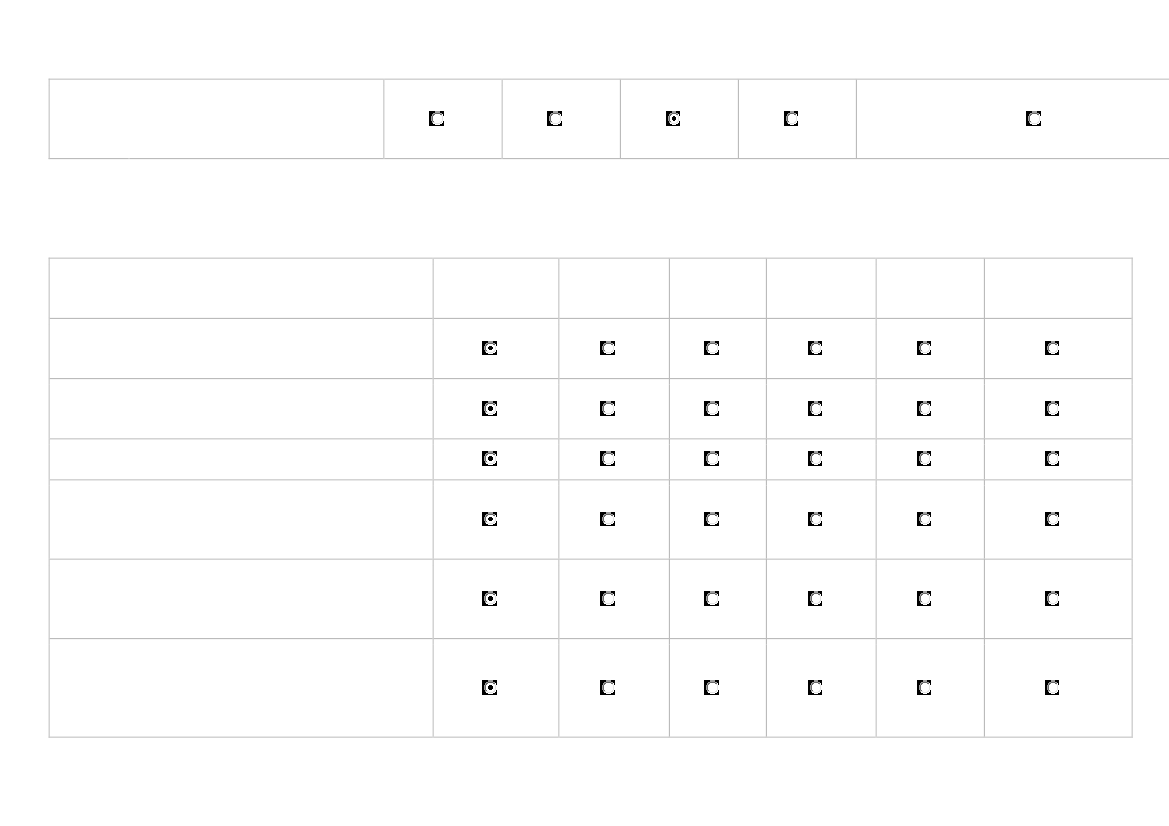Image resolution: width=1169 pixels, height=826 pixels.
Task: Choose last-column radio in first grid row
Action: [1052, 349]
